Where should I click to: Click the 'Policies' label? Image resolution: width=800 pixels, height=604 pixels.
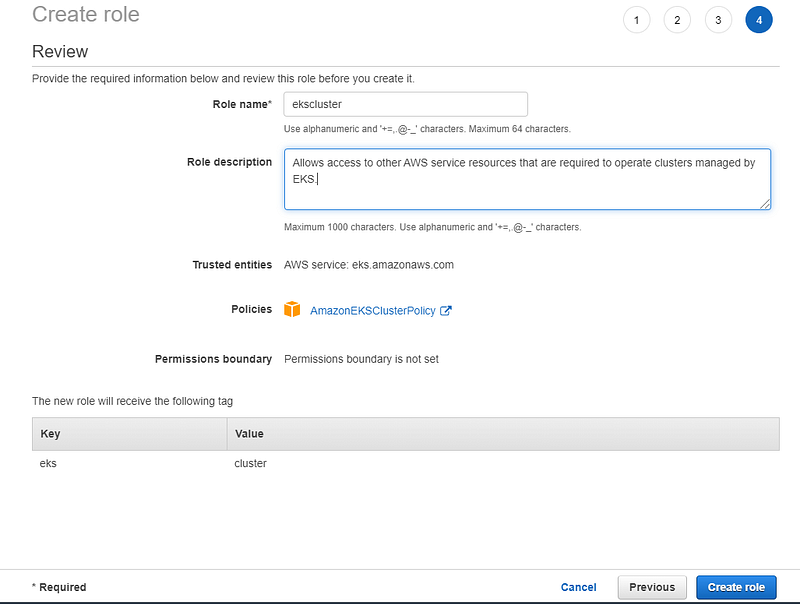coord(252,309)
